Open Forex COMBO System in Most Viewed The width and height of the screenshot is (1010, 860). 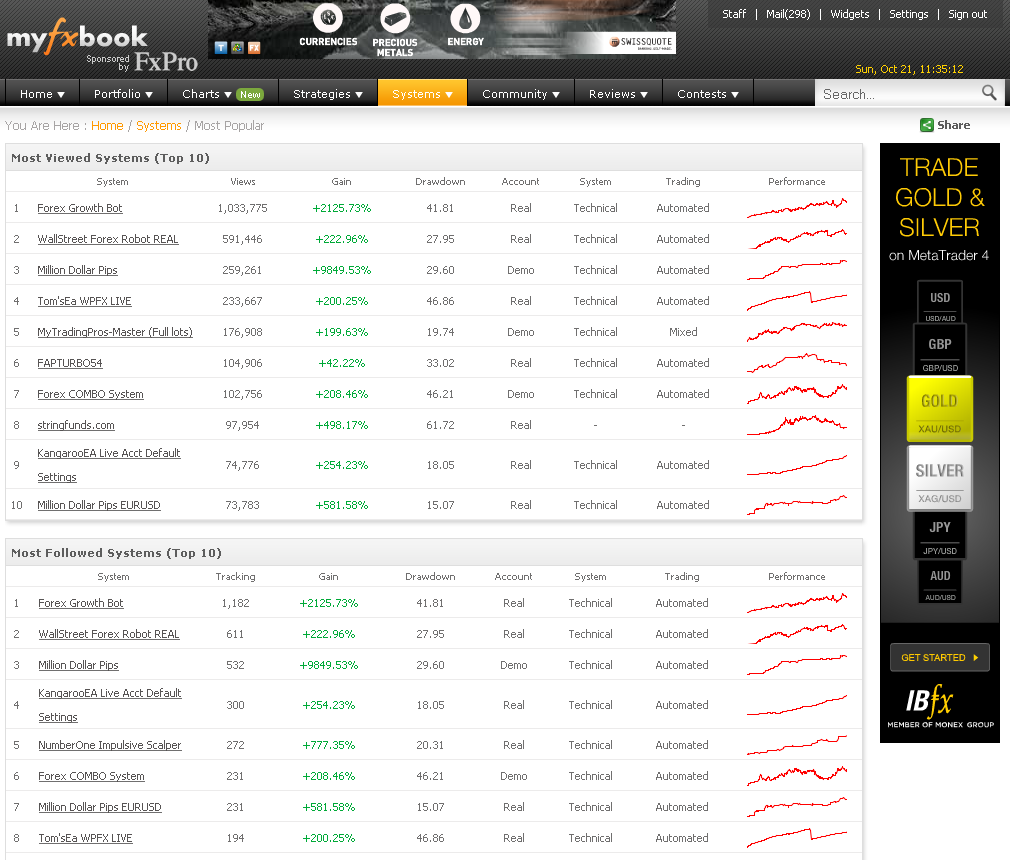[90, 394]
